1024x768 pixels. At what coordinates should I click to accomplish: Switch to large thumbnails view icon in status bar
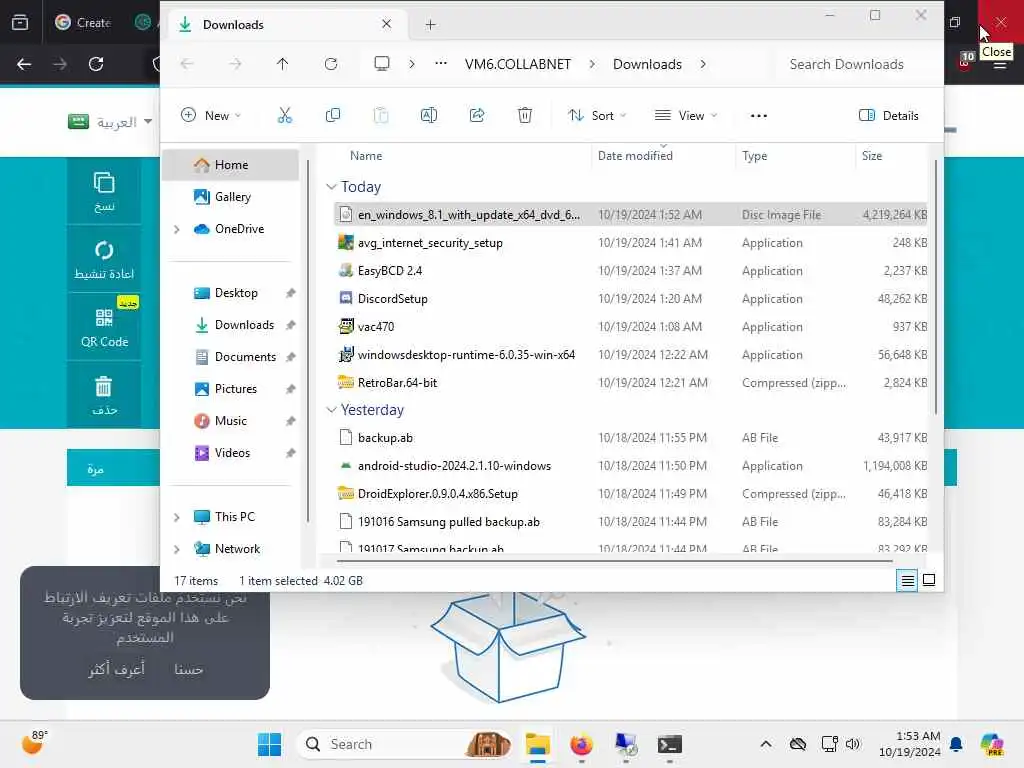tap(929, 580)
